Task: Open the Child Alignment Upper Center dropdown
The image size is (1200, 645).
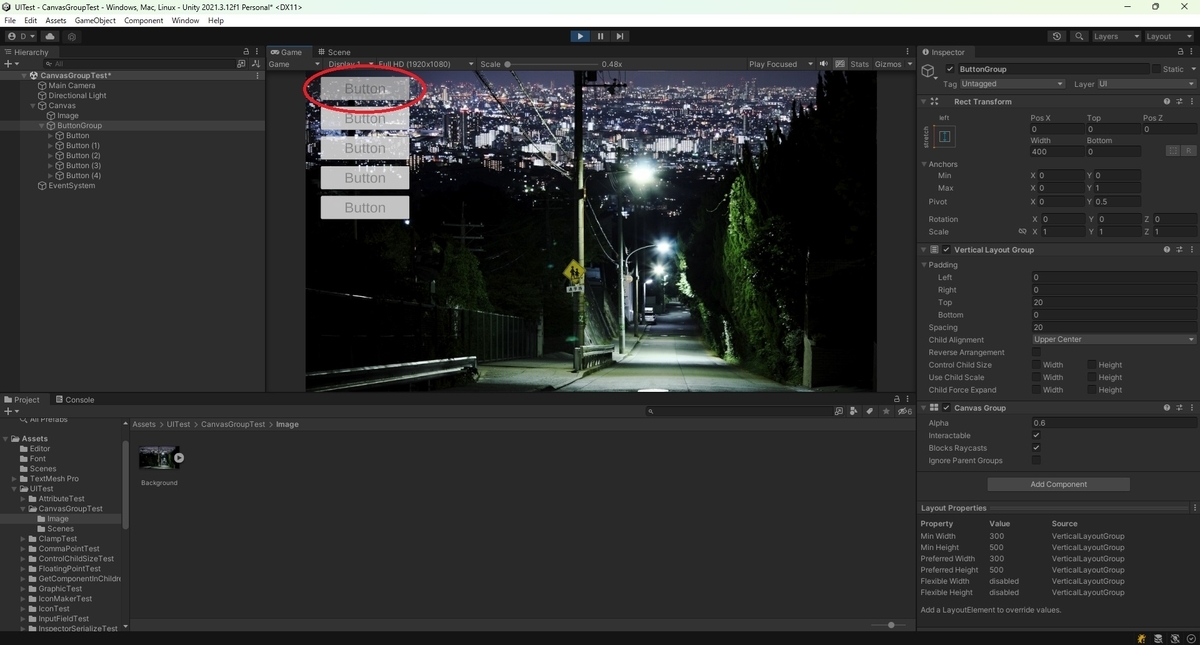Action: (1113, 340)
